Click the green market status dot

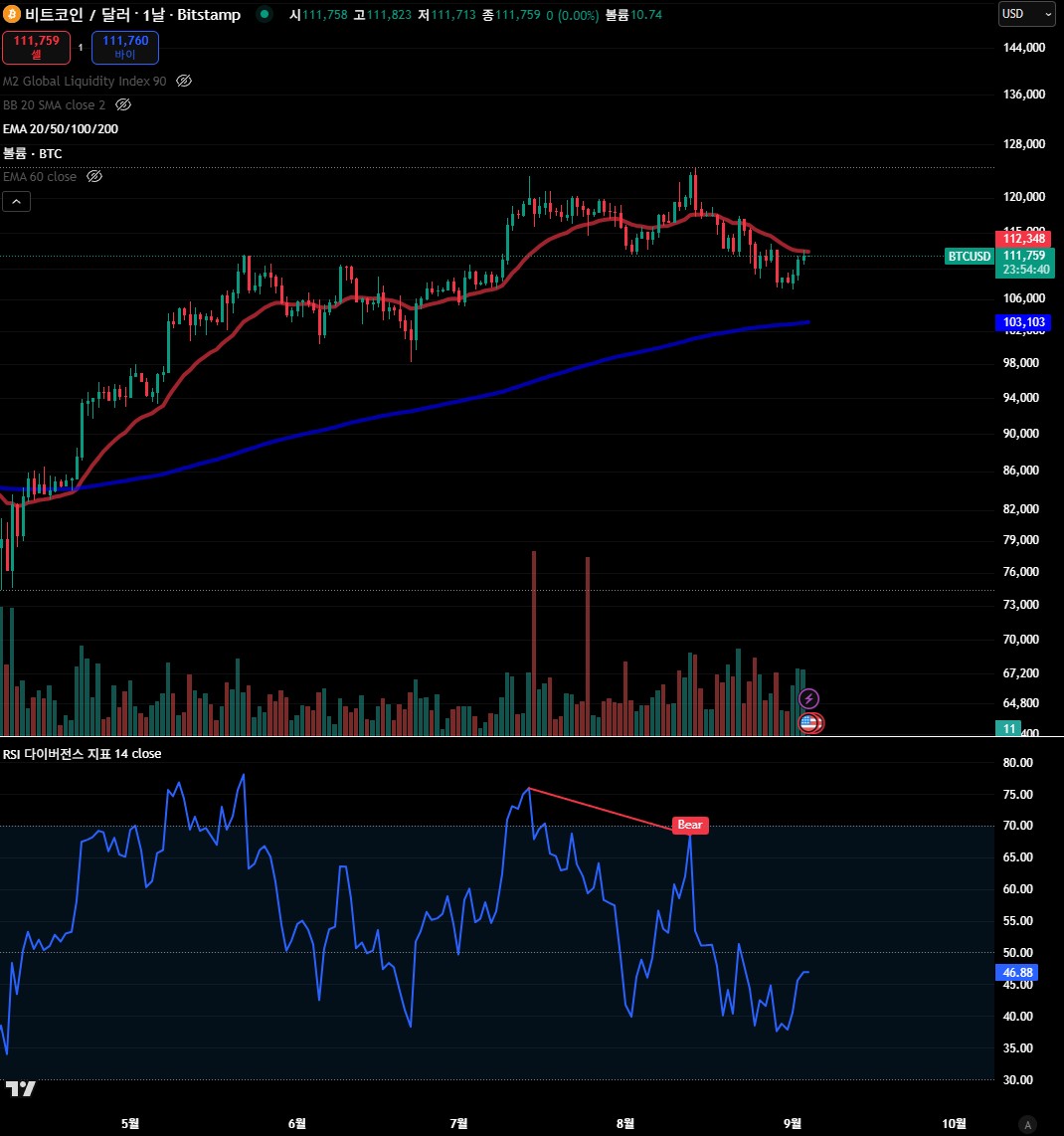coord(265,14)
